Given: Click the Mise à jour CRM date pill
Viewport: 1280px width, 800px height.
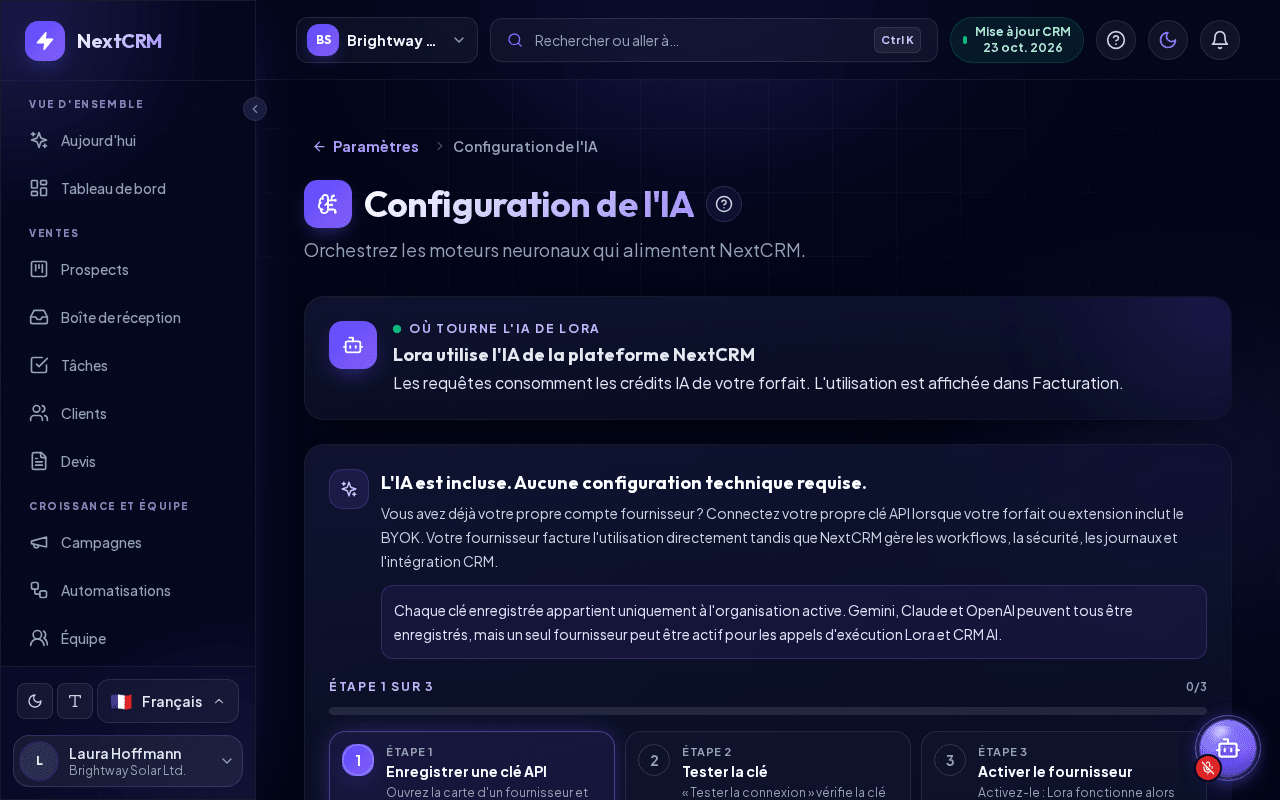Looking at the screenshot, I should click(x=1017, y=40).
